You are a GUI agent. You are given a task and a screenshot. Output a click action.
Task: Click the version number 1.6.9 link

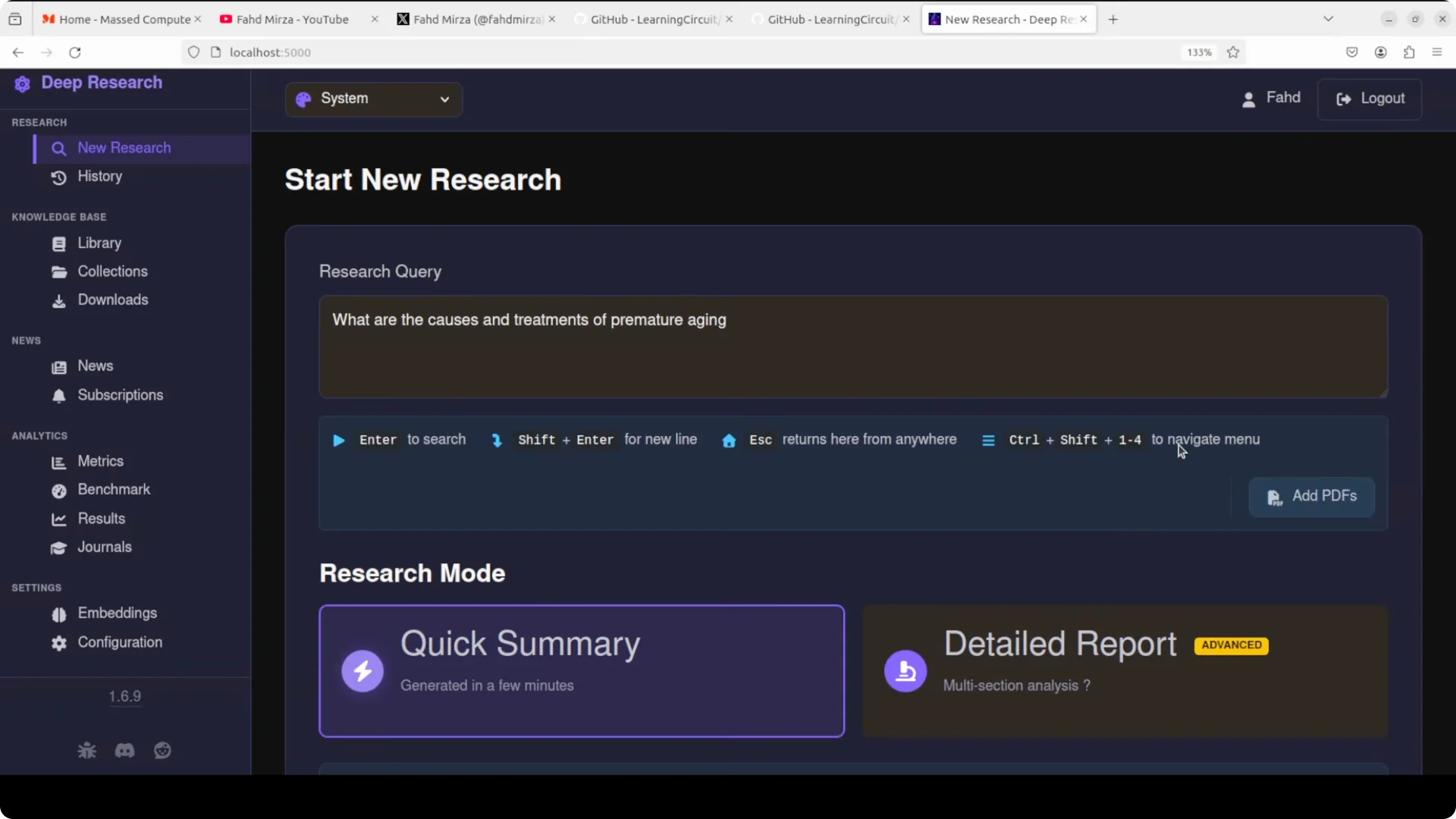(125, 697)
